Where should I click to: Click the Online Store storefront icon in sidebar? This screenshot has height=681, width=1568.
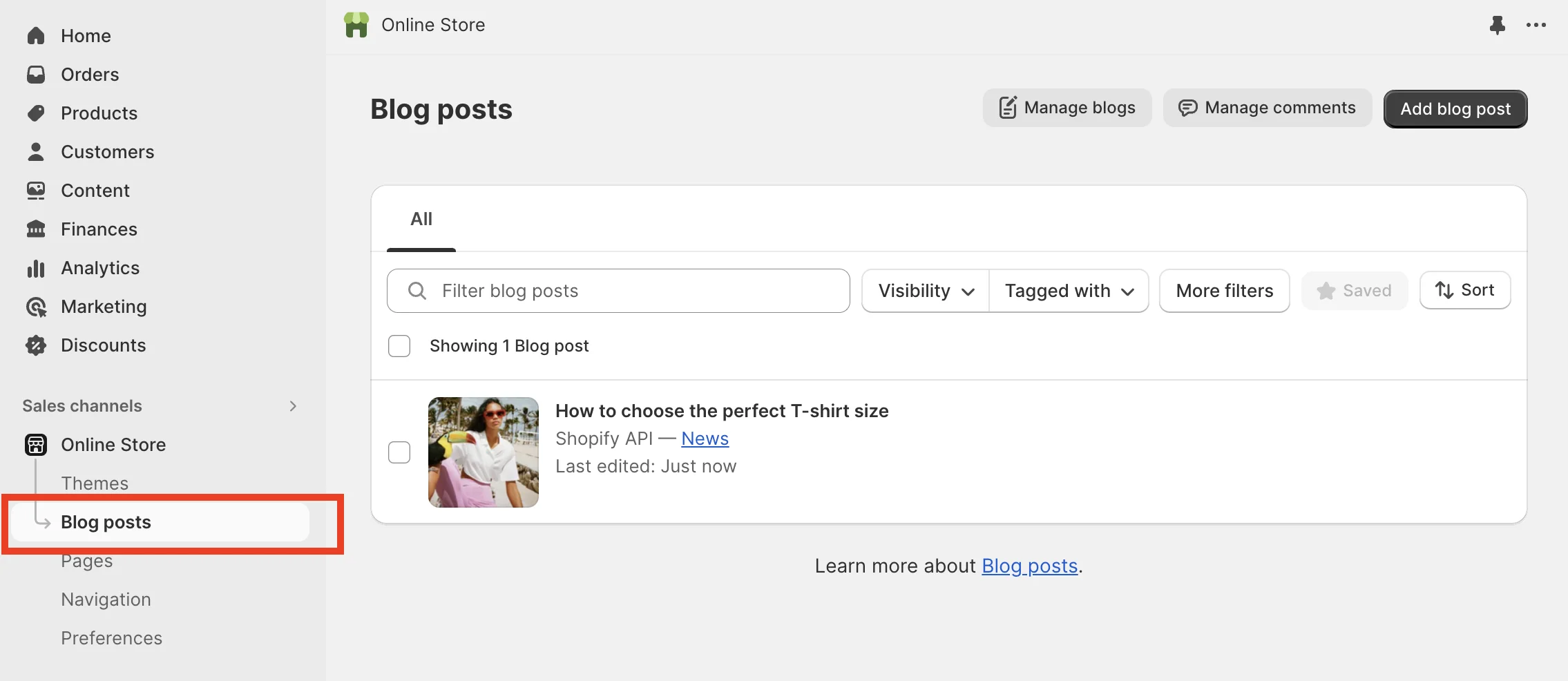click(36, 445)
